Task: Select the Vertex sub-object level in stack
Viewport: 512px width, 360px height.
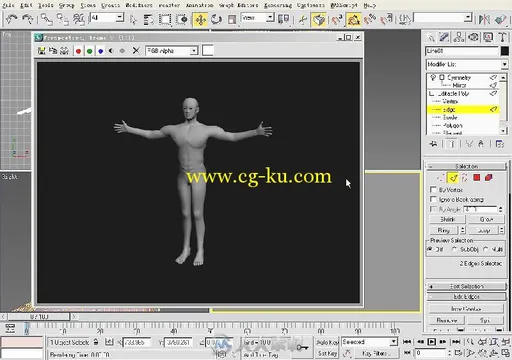Action: (450, 101)
